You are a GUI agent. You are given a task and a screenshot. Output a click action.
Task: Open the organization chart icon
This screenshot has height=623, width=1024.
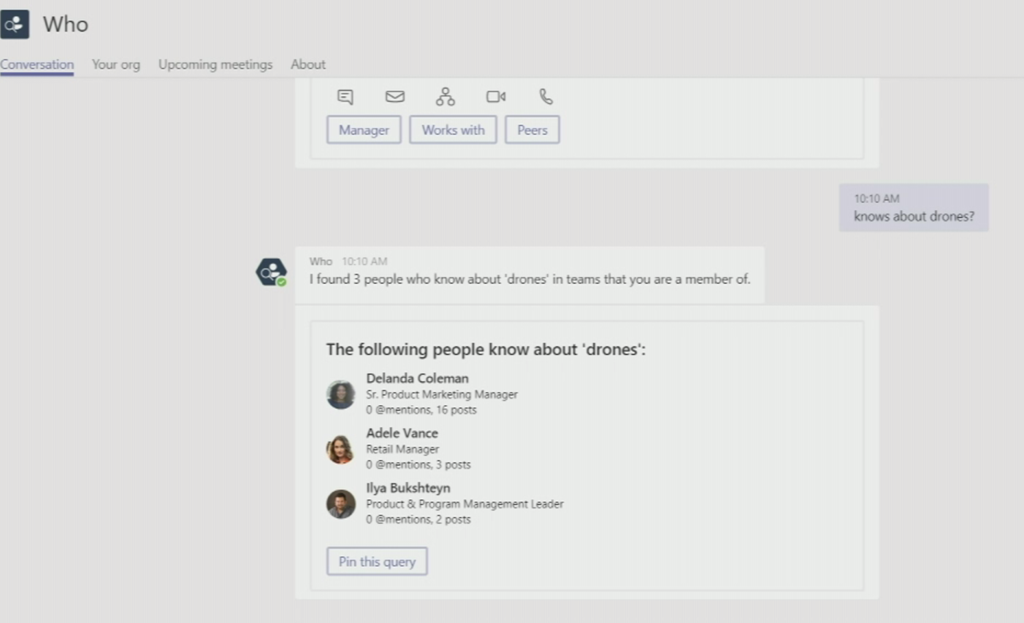[445, 97]
